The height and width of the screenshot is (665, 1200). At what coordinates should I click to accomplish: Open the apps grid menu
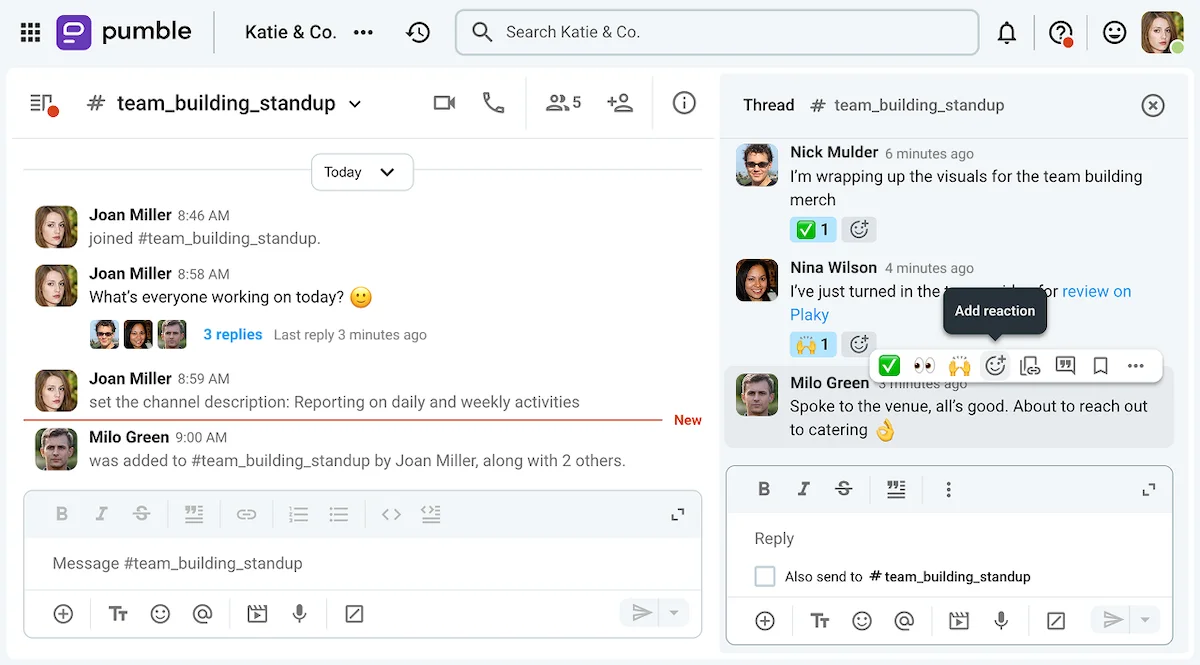pyautogui.click(x=31, y=32)
